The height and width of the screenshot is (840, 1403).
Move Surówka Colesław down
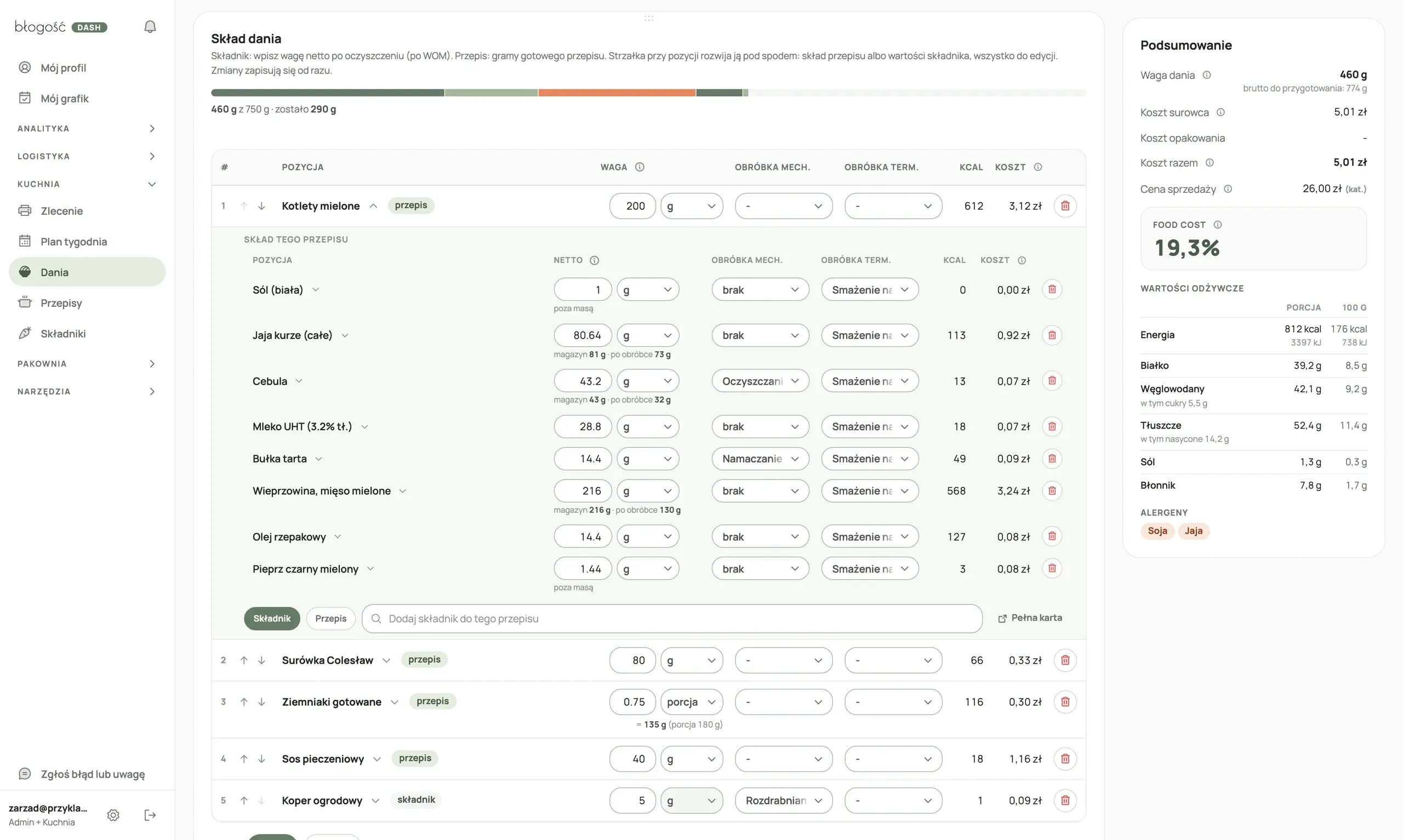(261, 660)
